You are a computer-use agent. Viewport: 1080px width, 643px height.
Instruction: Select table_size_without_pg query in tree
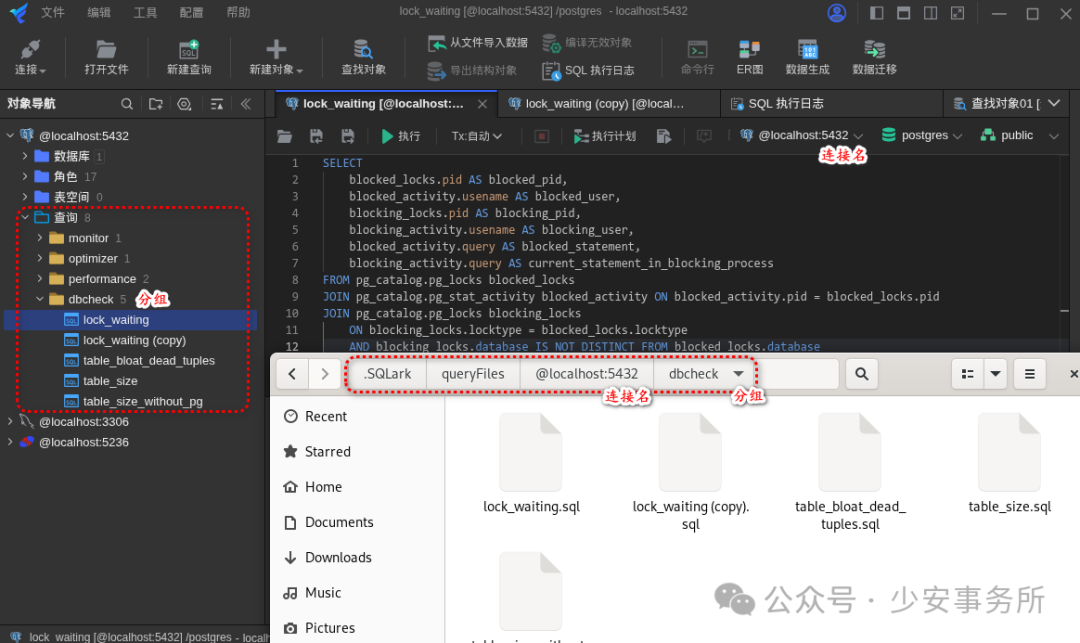click(143, 401)
